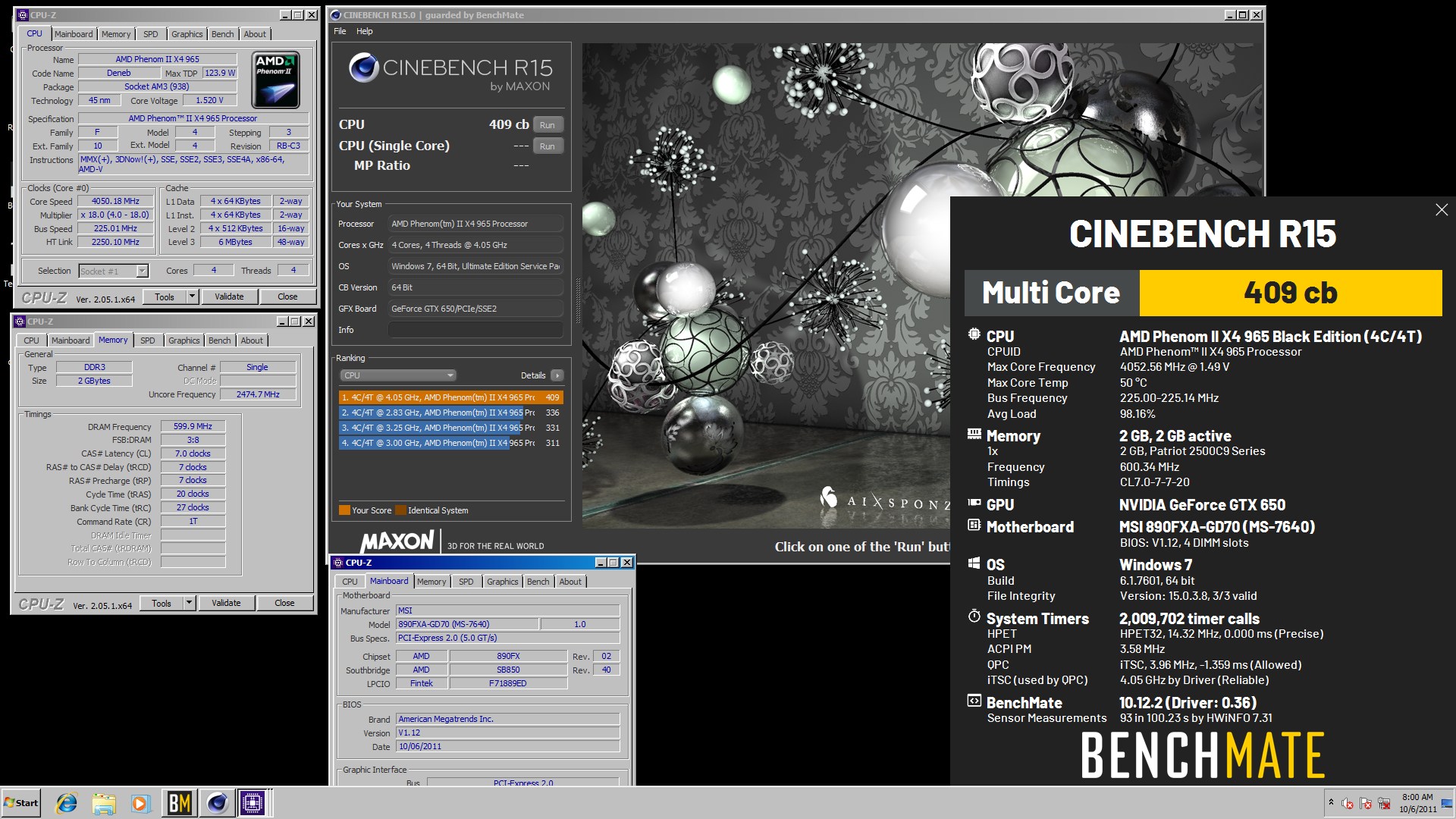Open Internet Explorer from the taskbar
Screen dimensions: 1456x819
point(67,803)
